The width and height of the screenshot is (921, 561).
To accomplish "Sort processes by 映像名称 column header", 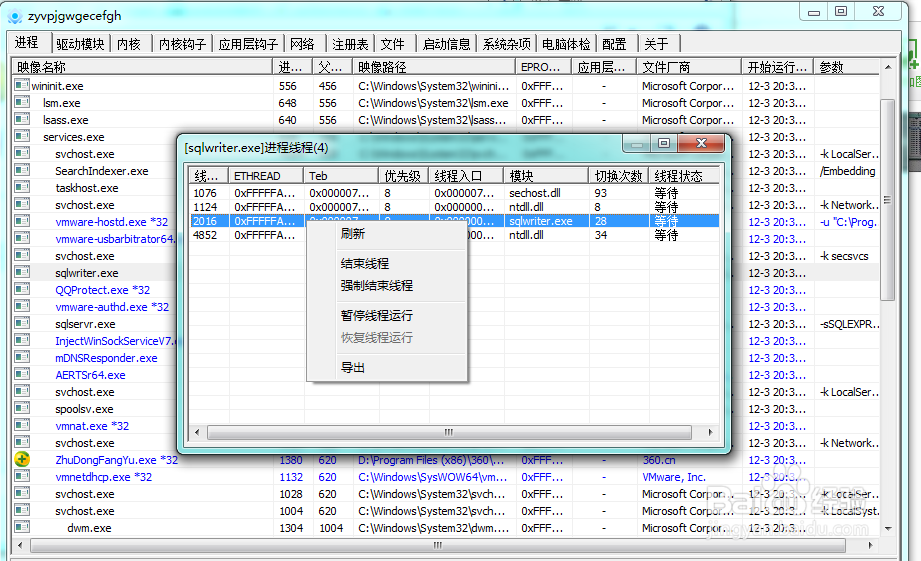I will pyautogui.click(x=142, y=67).
